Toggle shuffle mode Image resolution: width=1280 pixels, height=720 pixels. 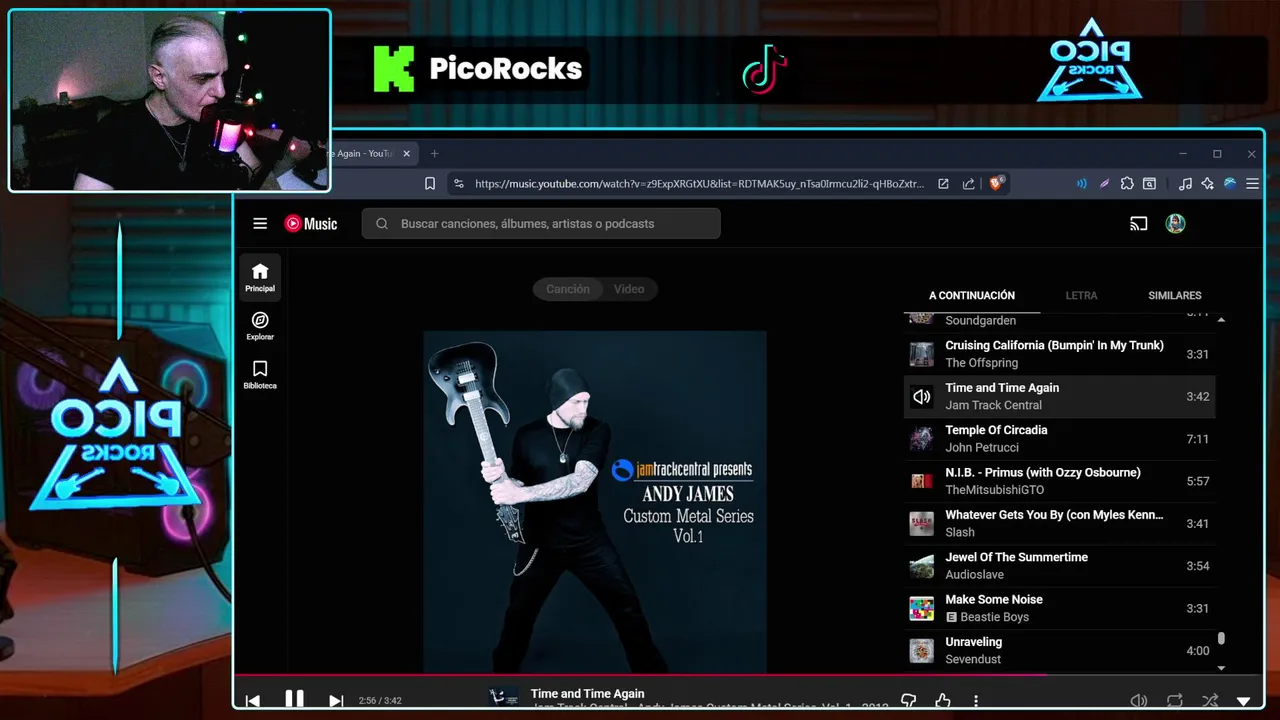[1210, 701]
